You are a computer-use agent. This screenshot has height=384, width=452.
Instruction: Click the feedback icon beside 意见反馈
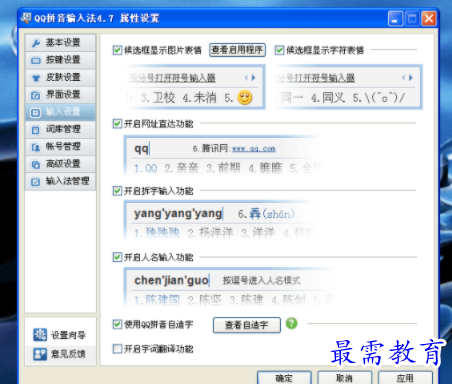[40, 354]
